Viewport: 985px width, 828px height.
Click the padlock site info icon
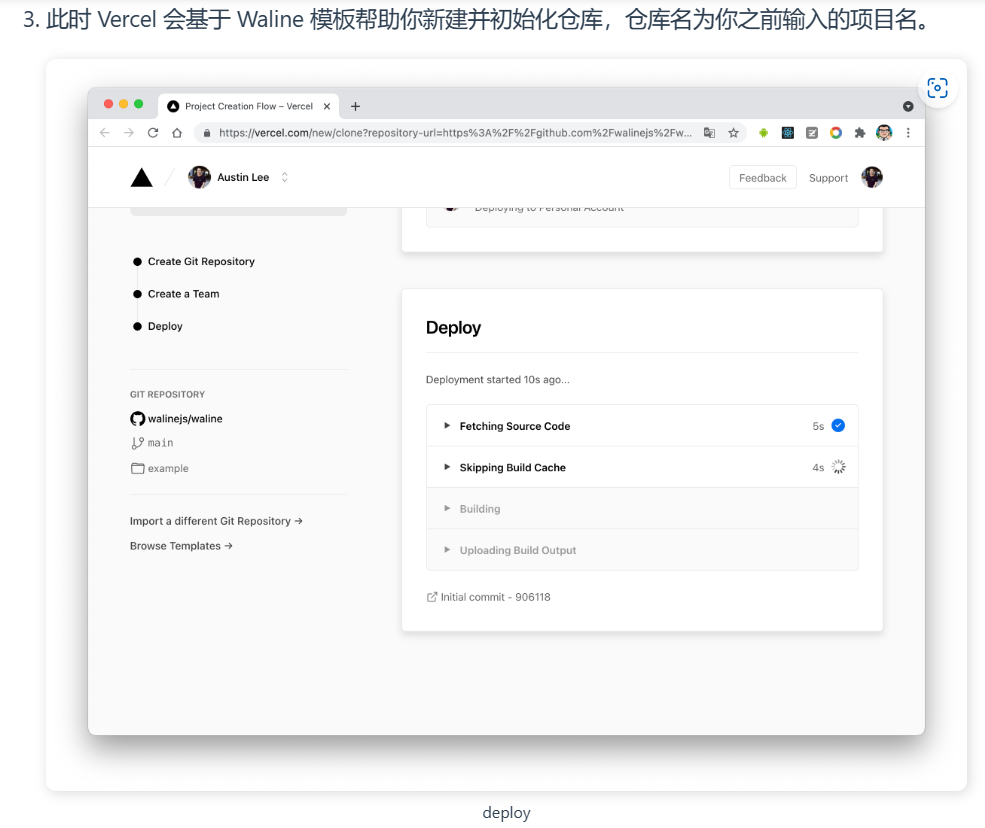pyautogui.click(x=207, y=133)
